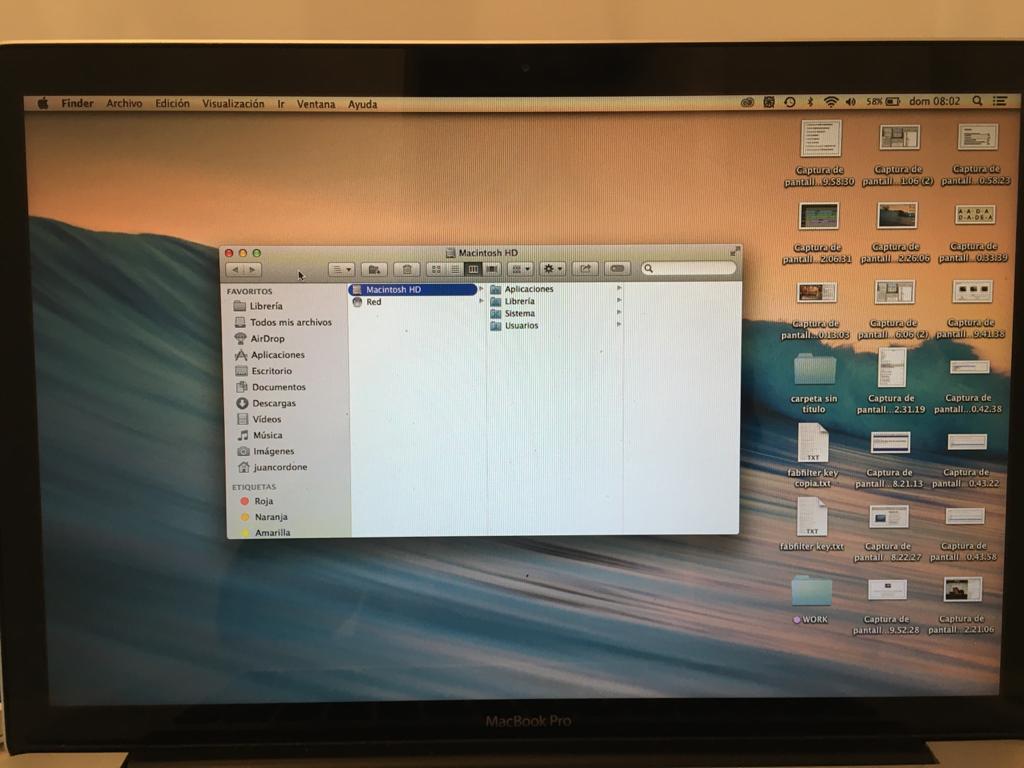This screenshot has width=1024, height=768.
Task: Open the Ayuda menu
Action: pos(362,104)
